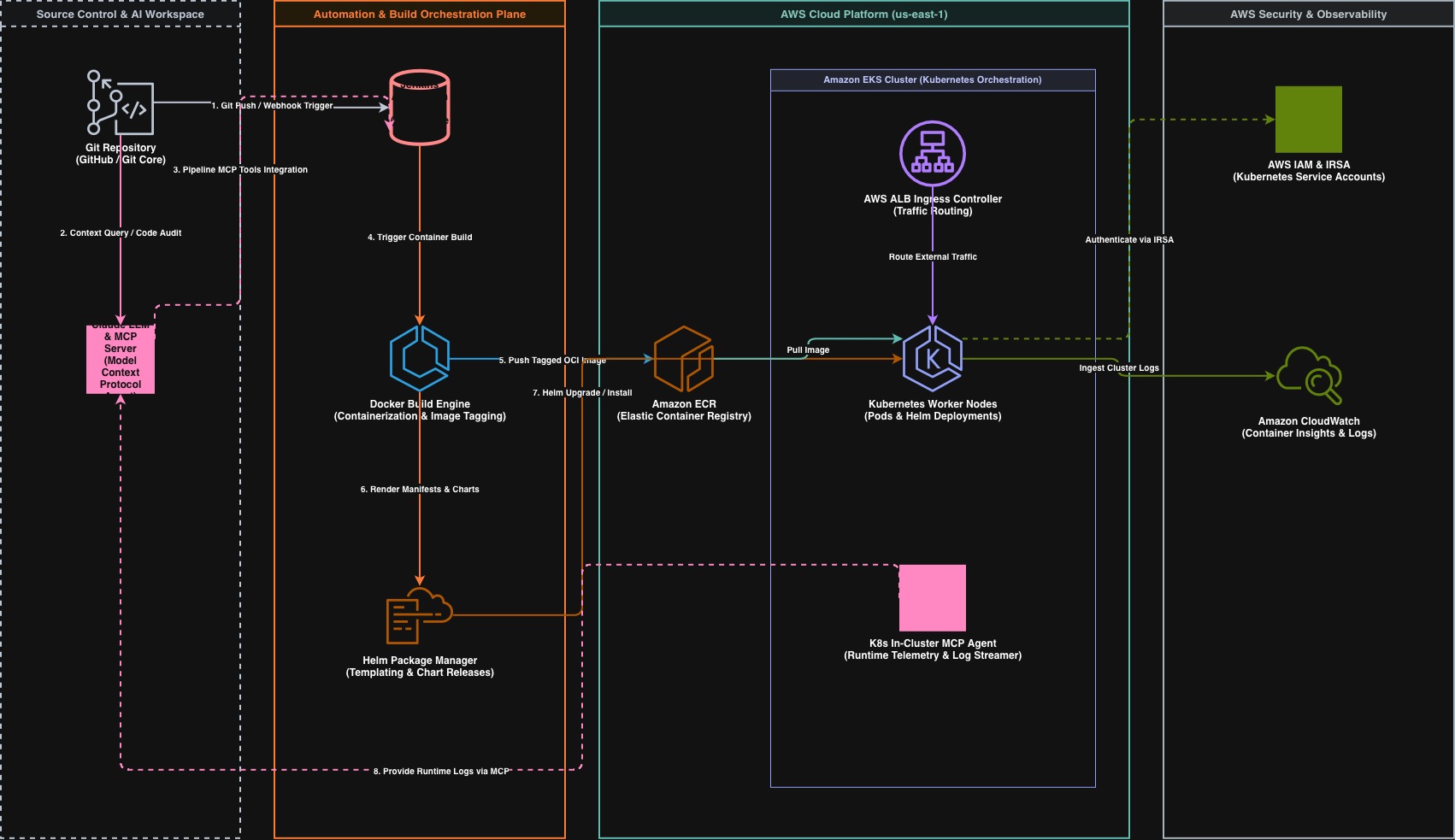This screenshot has height=840, width=1455.
Task: Select the AWS Security & Observability header
Action: pos(1309,14)
